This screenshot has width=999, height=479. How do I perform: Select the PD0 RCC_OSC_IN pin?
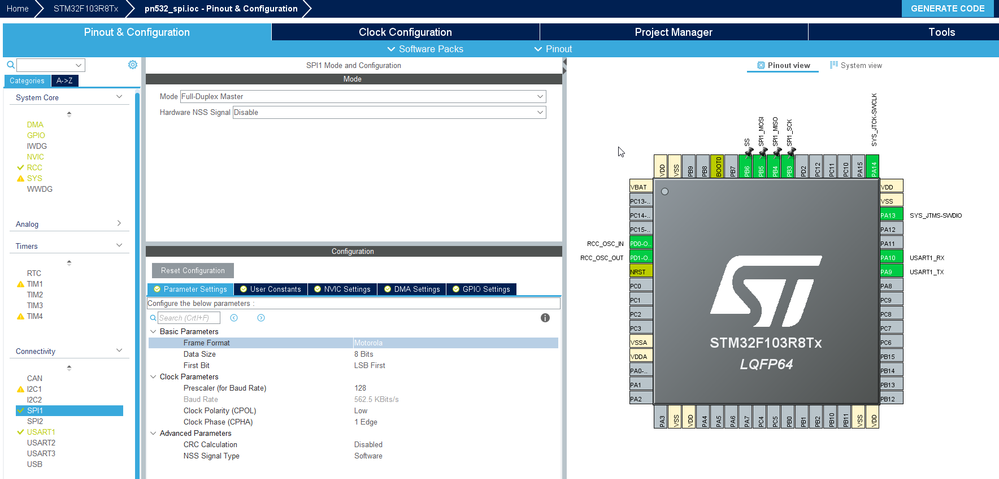point(641,243)
